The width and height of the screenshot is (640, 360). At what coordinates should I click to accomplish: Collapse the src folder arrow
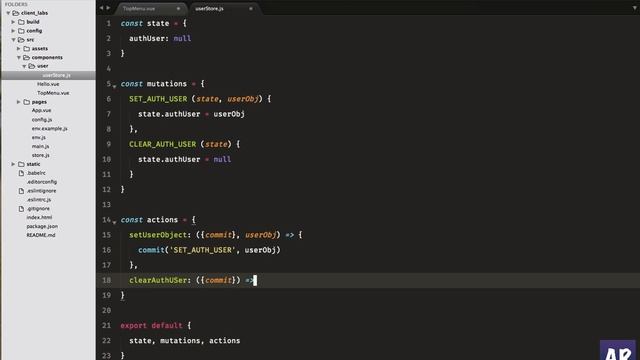pos(13,40)
